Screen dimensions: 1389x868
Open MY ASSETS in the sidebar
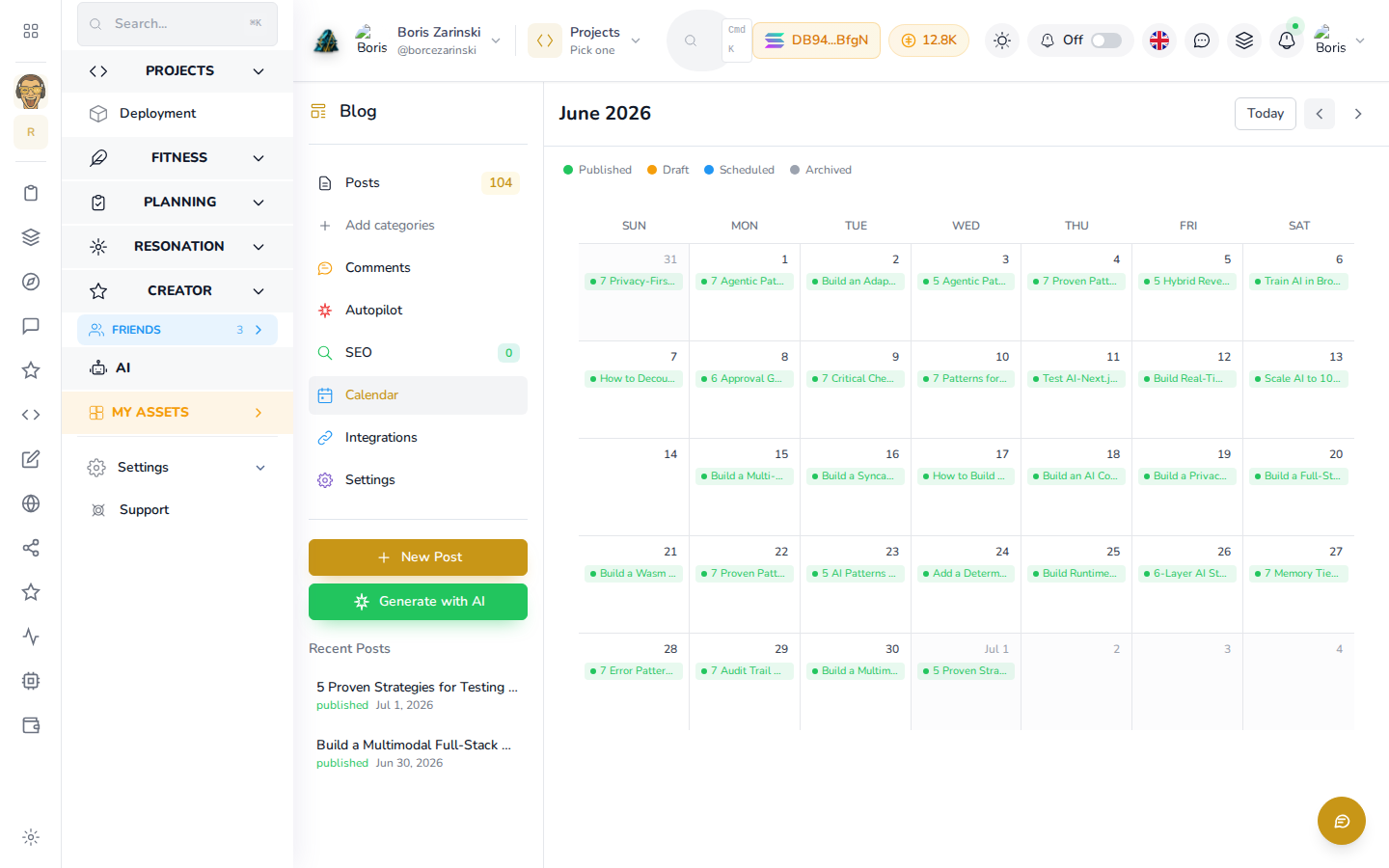pos(177,413)
